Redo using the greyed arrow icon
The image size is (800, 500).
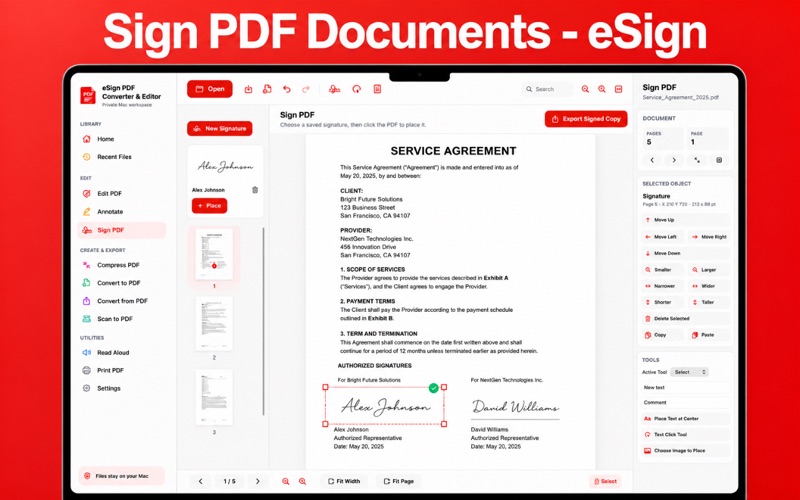click(306, 89)
